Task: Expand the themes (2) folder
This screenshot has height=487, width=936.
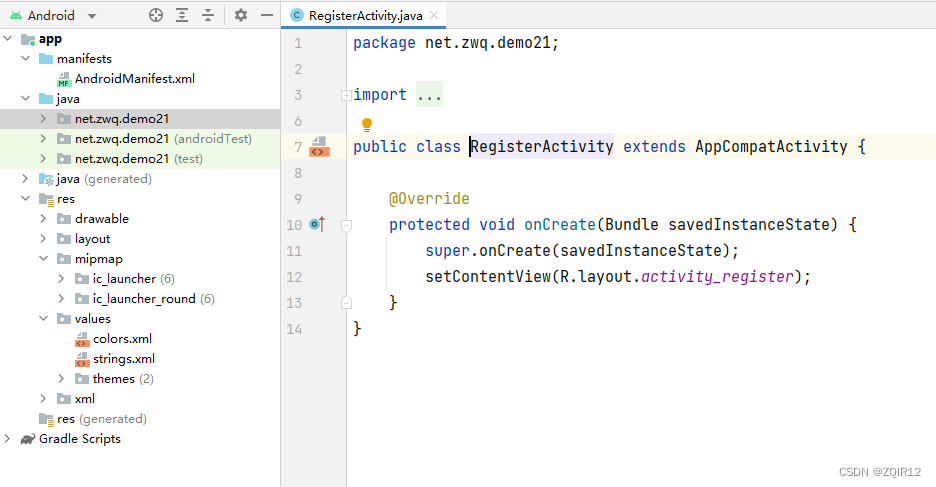Action: [61, 379]
